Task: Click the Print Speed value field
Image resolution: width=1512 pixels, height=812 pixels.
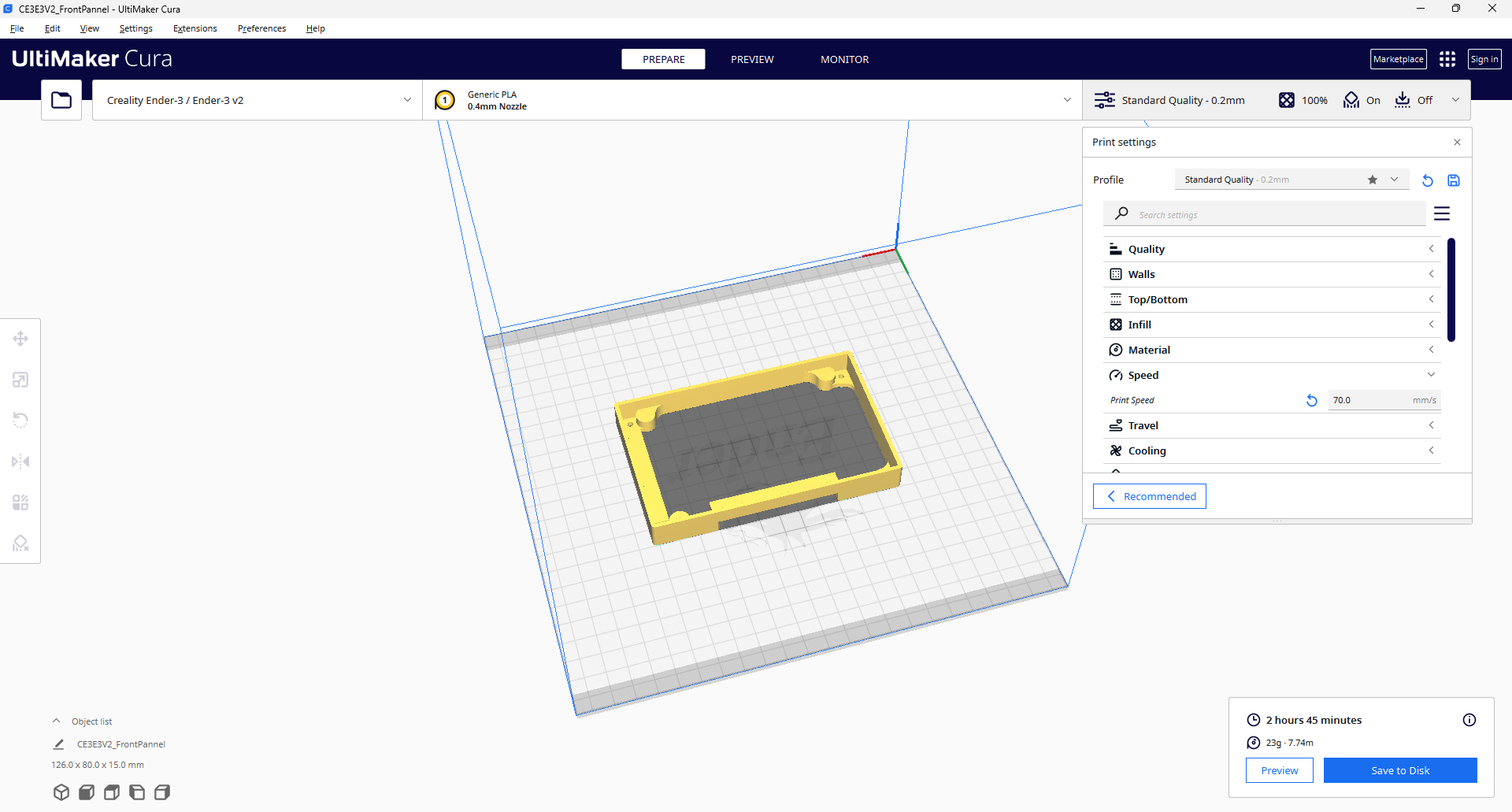Action: [1384, 400]
